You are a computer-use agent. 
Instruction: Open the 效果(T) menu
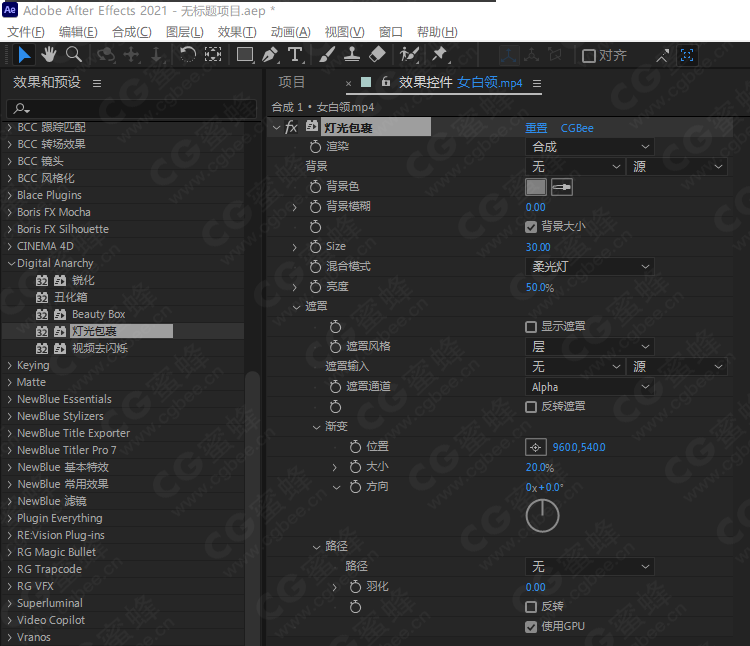coord(237,32)
